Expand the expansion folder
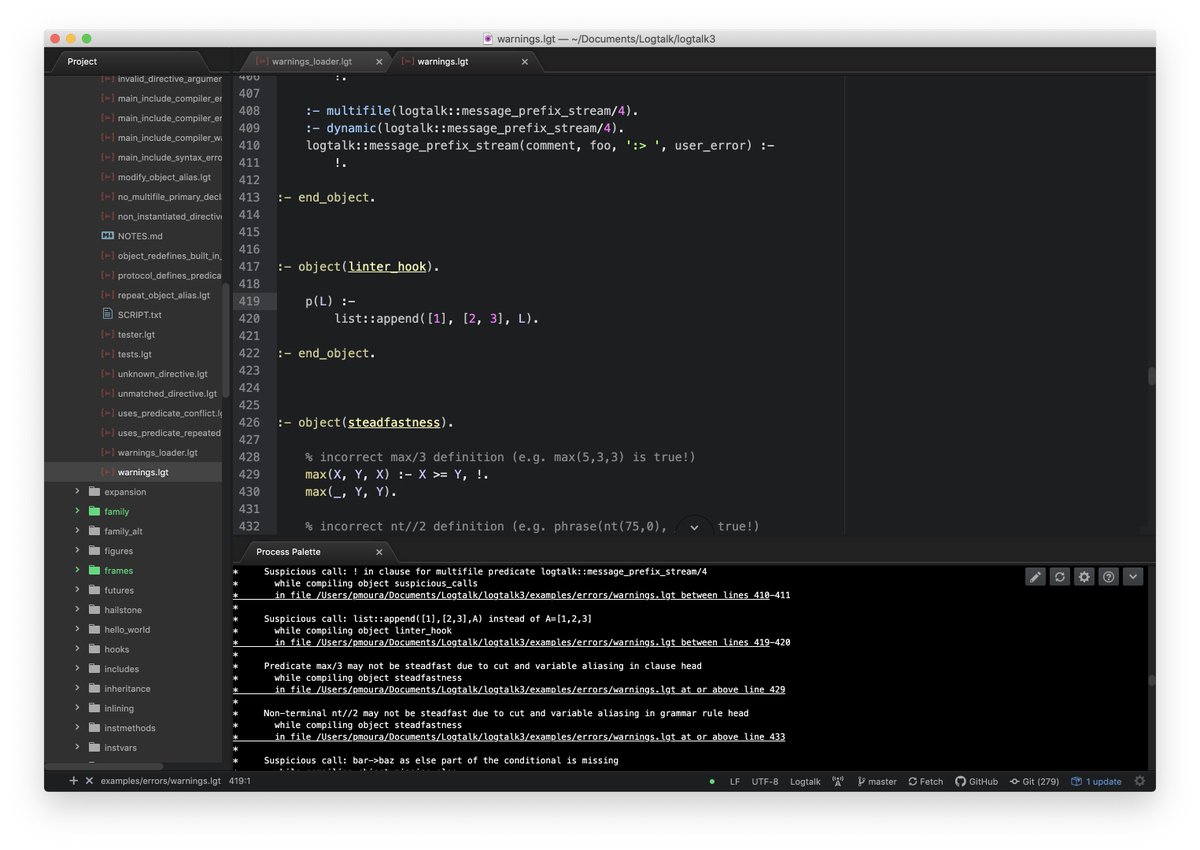This screenshot has height=850, width=1200. pyautogui.click(x=77, y=491)
